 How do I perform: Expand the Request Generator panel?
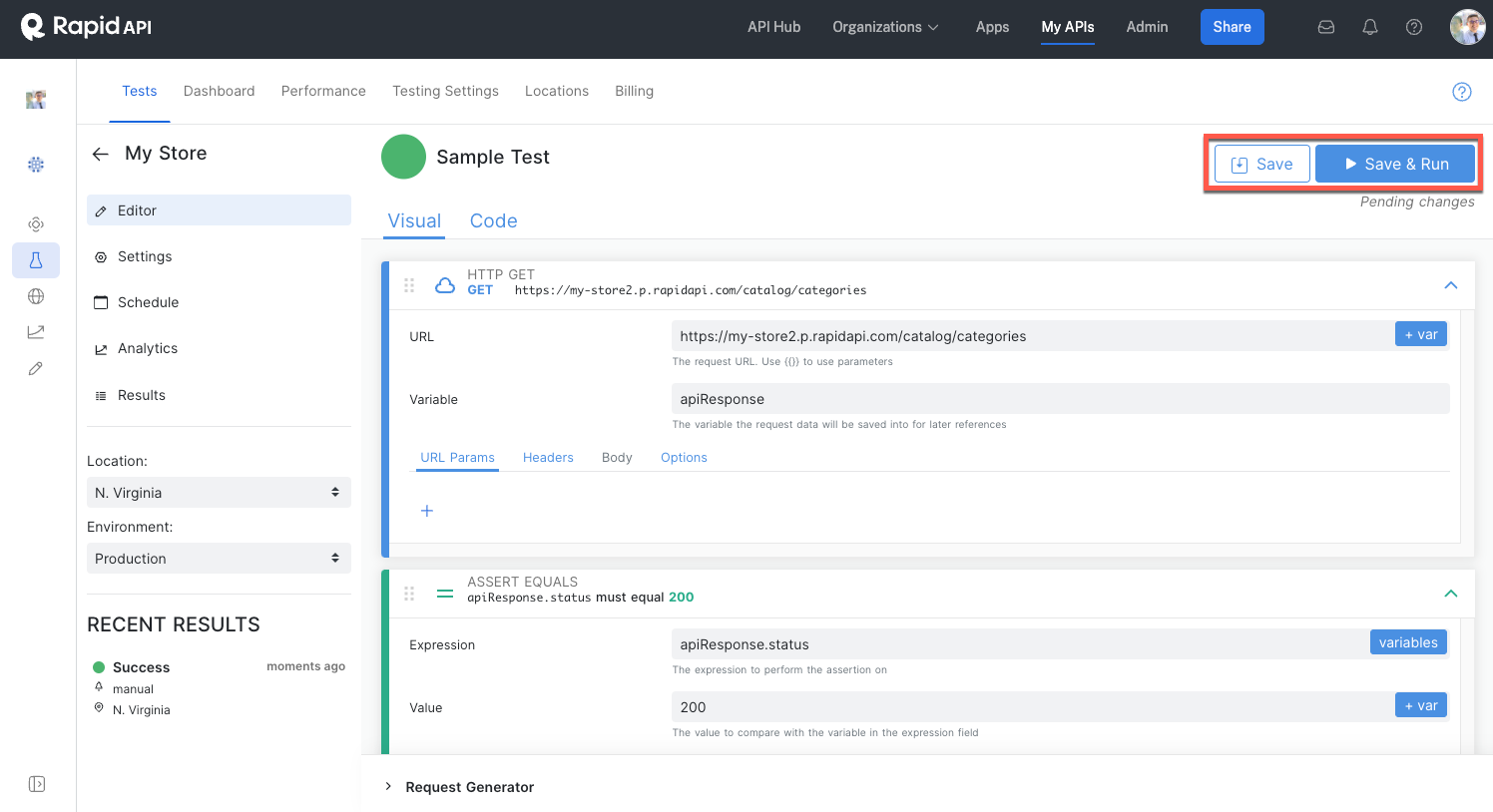coord(460,787)
